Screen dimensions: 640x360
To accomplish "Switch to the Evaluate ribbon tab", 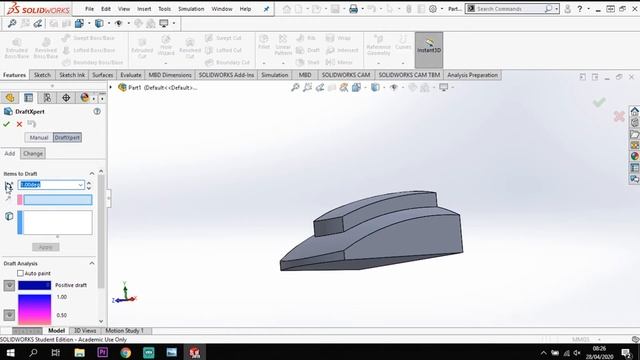I will 131,75.
